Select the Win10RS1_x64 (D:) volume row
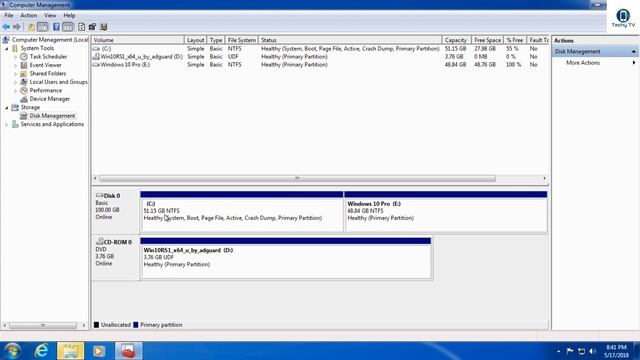Screen dimensions: 640x360 pos(320,57)
